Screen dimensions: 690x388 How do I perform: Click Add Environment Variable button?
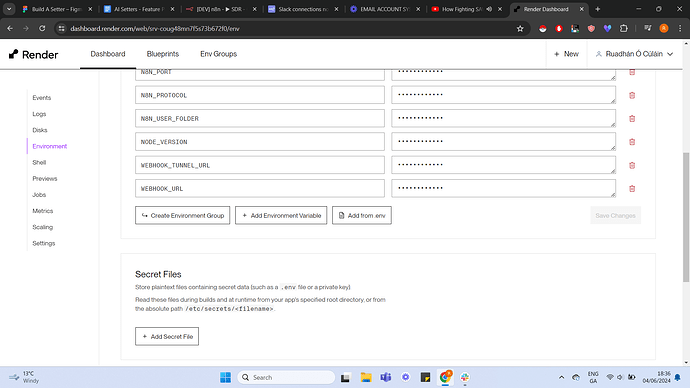[281, 216]
